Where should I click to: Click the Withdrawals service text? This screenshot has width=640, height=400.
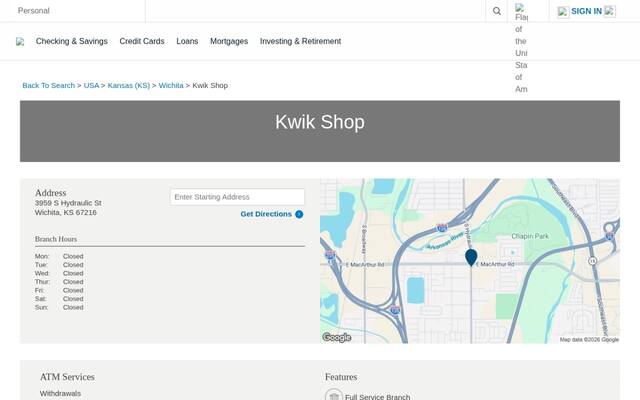(60, 393)
